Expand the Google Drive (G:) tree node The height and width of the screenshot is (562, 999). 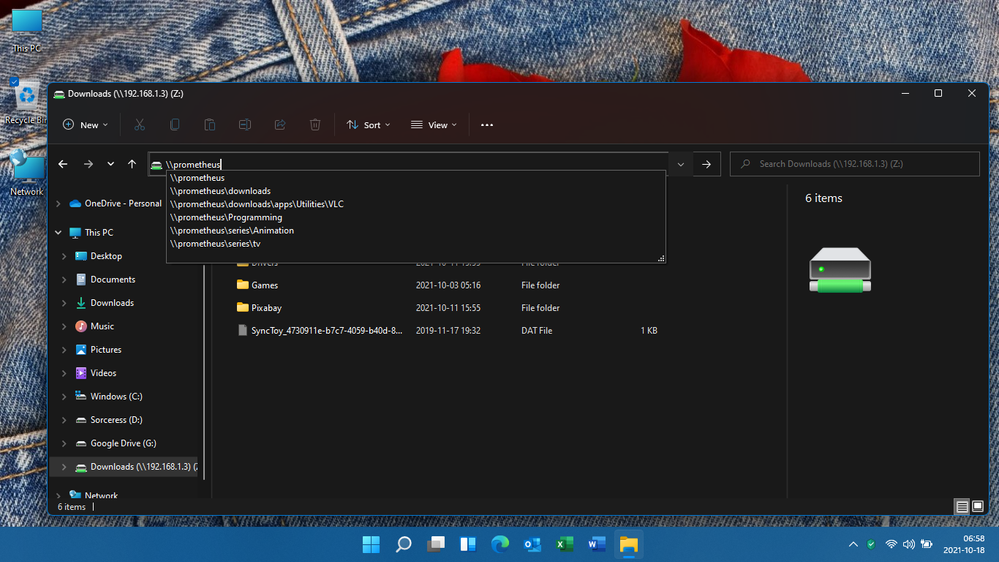click(64, 443)
